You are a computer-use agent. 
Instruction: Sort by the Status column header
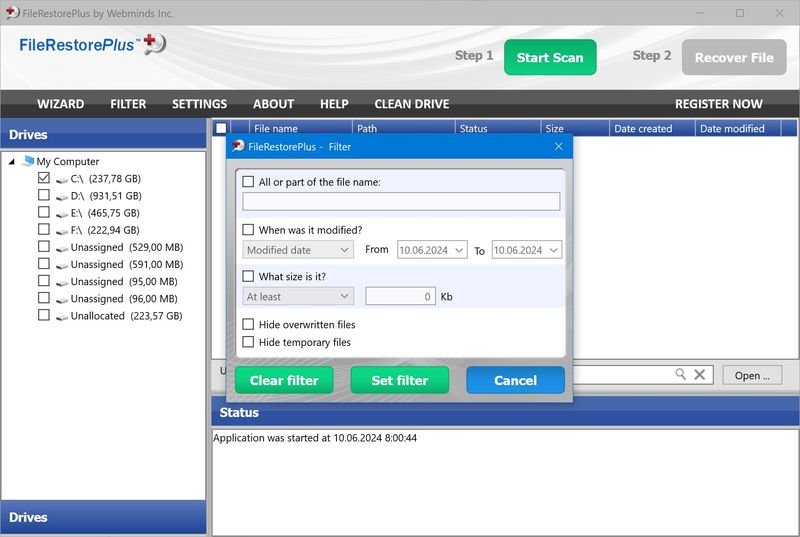(498, 128)
